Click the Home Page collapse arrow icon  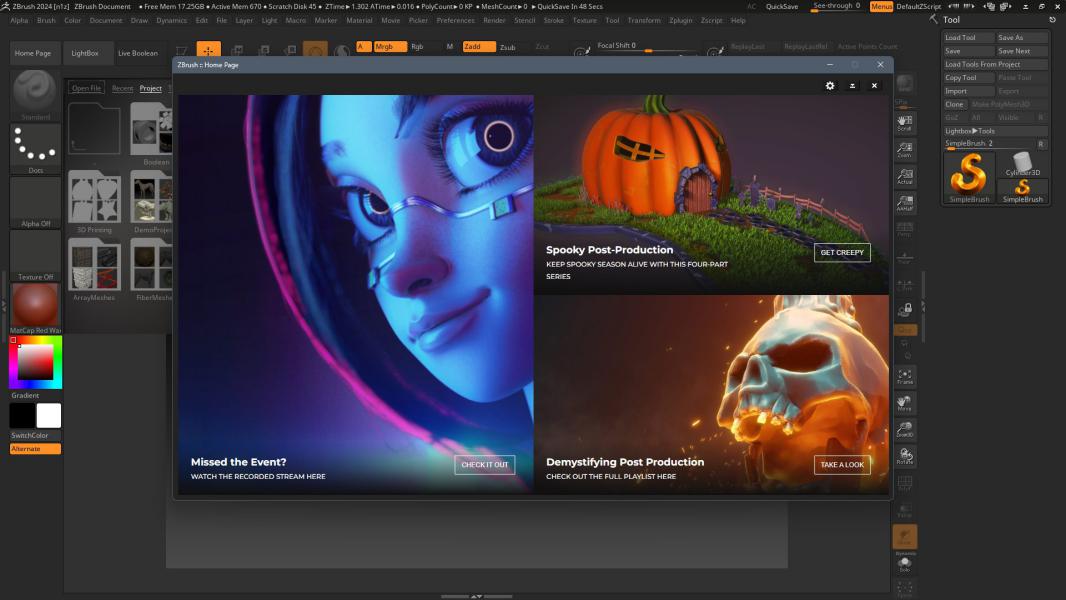point(853,86)
